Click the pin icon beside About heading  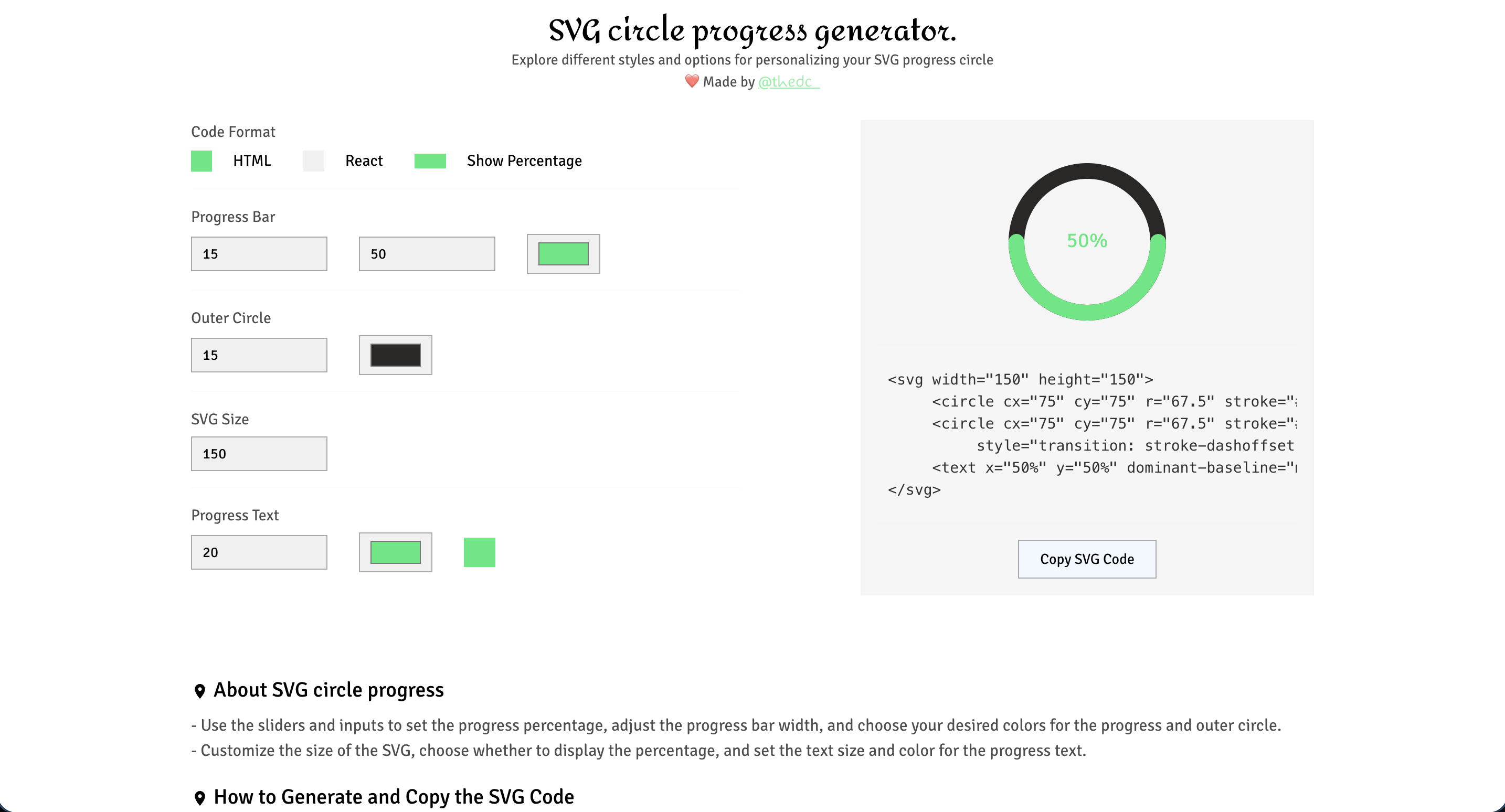pos(200,691)
